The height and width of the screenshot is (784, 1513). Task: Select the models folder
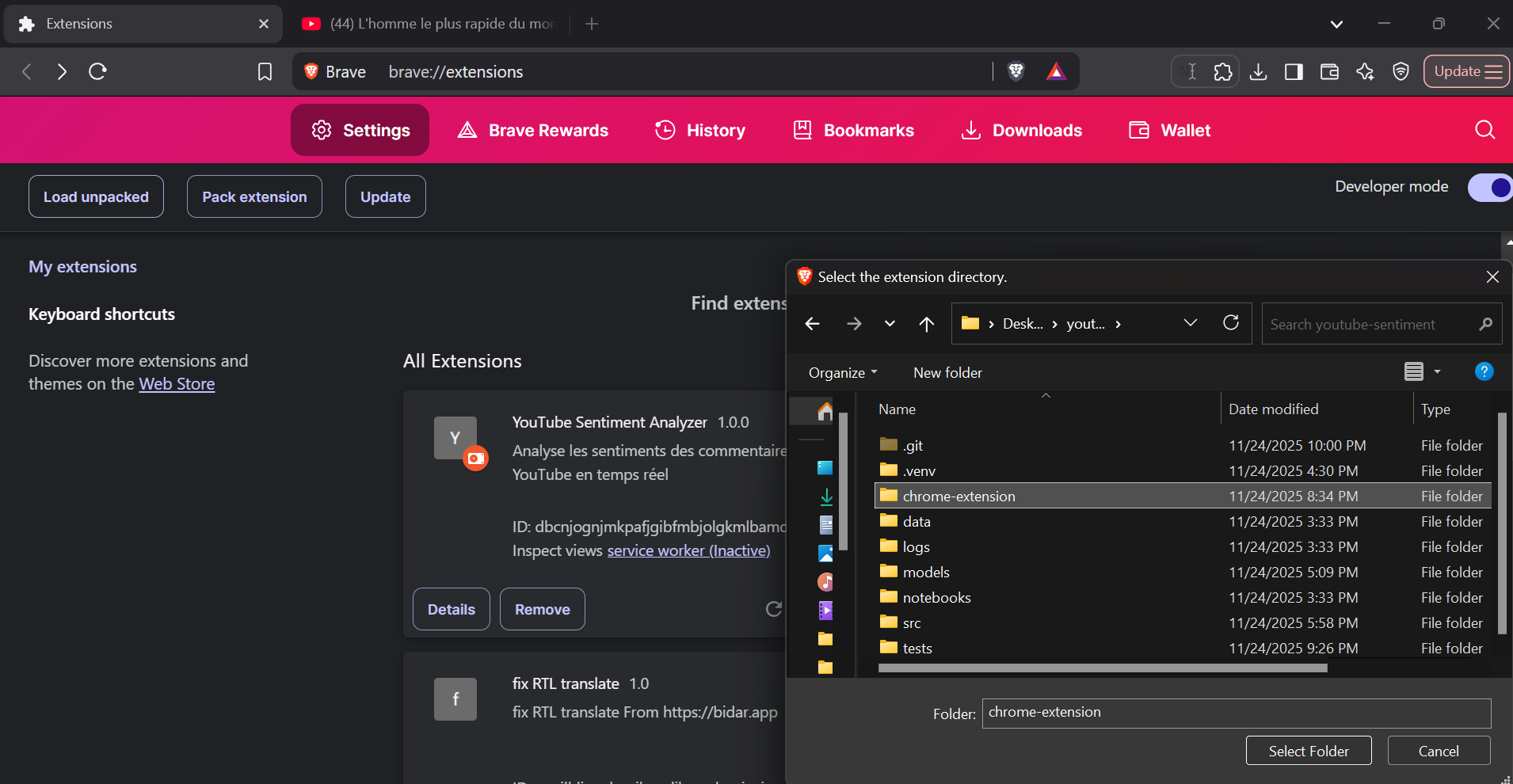pyautogui.click(x=1183, y=572)
